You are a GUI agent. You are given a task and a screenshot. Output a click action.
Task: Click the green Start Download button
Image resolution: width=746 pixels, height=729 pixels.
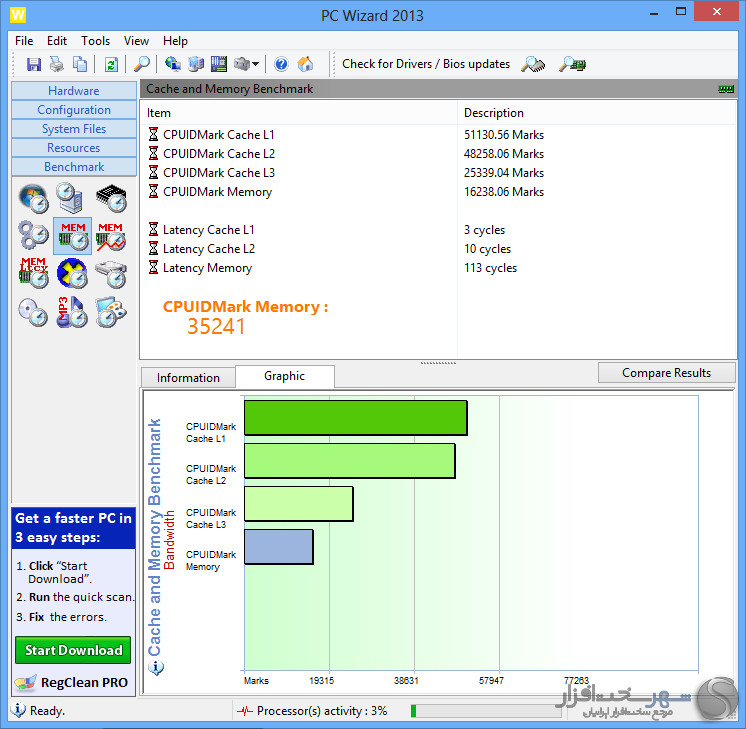coord(73,650)
